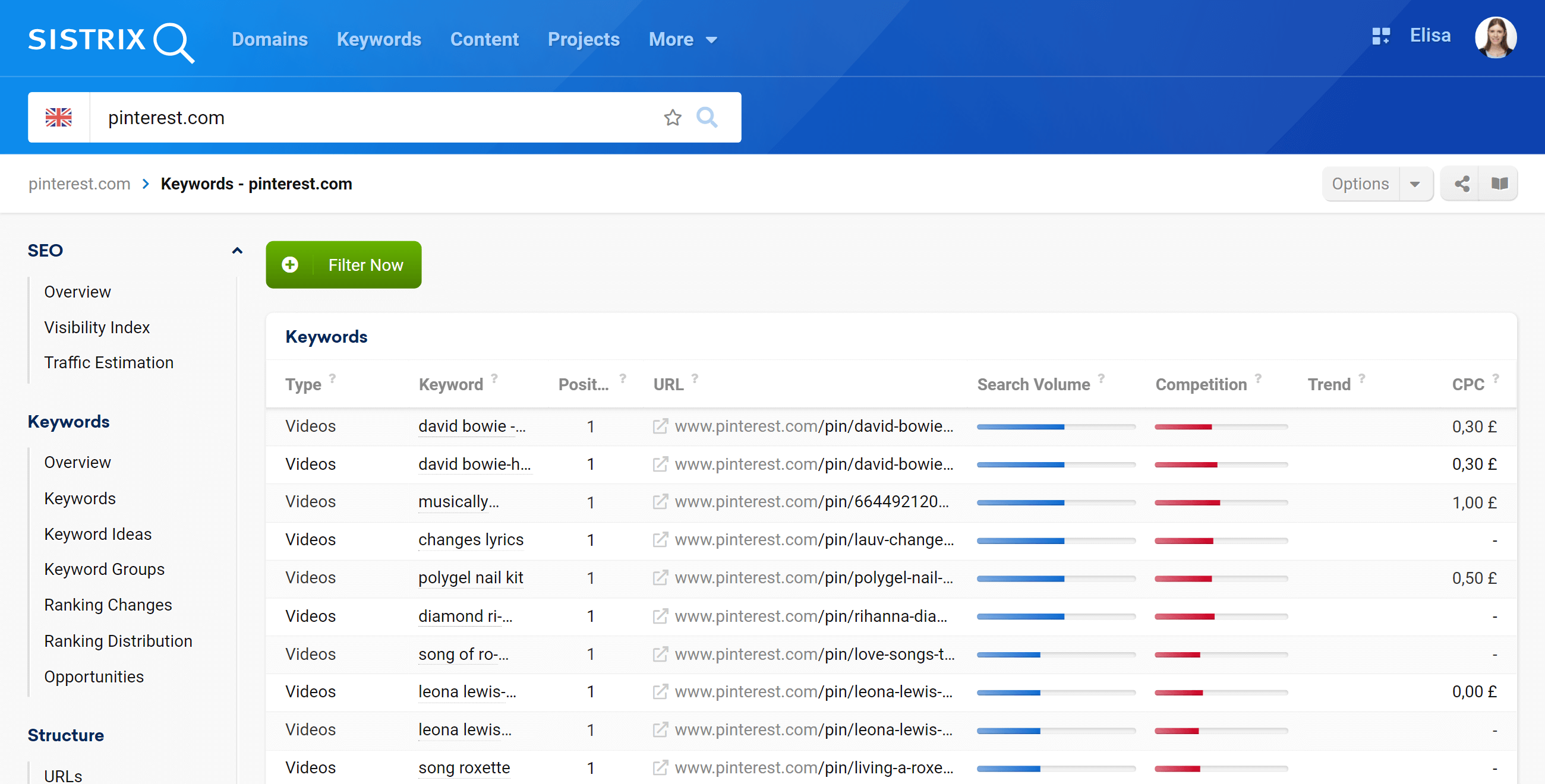Open external link icon for song roxette row
This screenshot has height=784, width=1545.
[x=660, y=767]
